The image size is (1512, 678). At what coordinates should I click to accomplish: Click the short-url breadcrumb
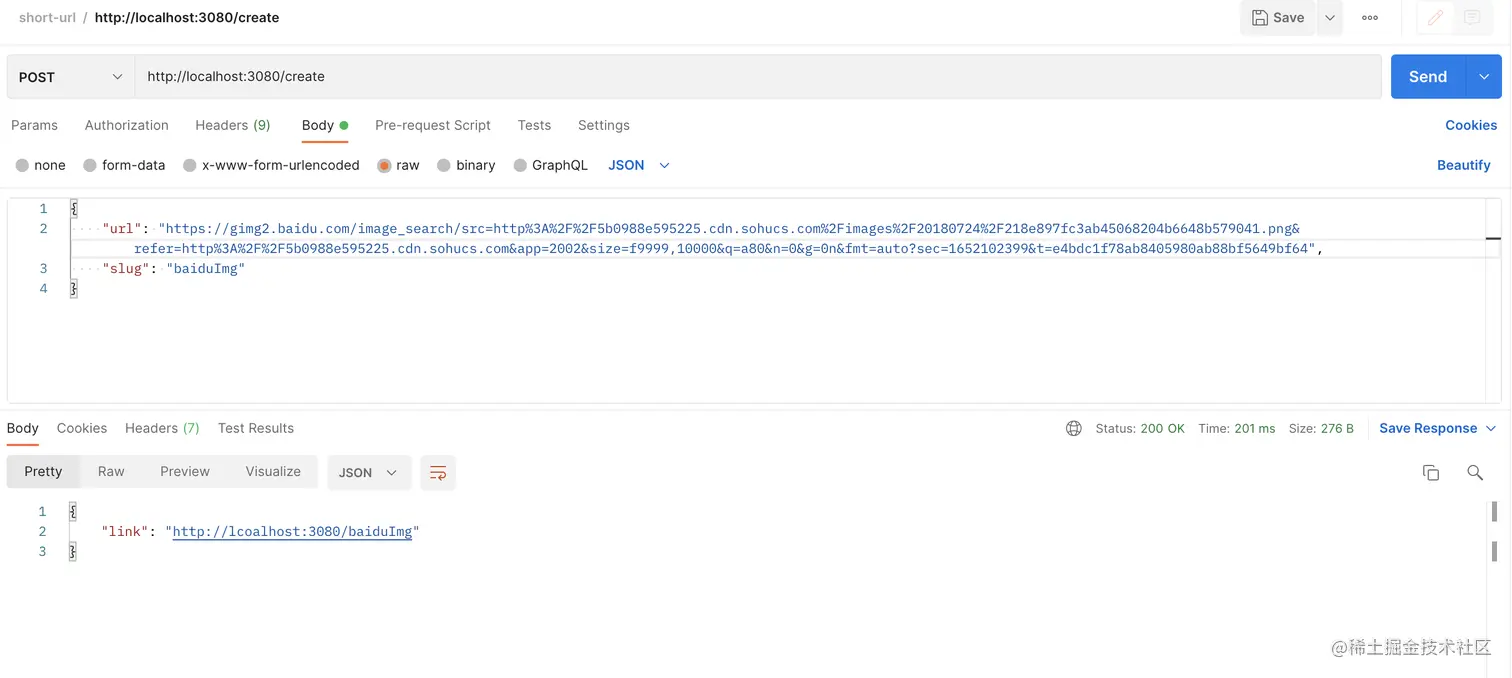tap(47, 18)
